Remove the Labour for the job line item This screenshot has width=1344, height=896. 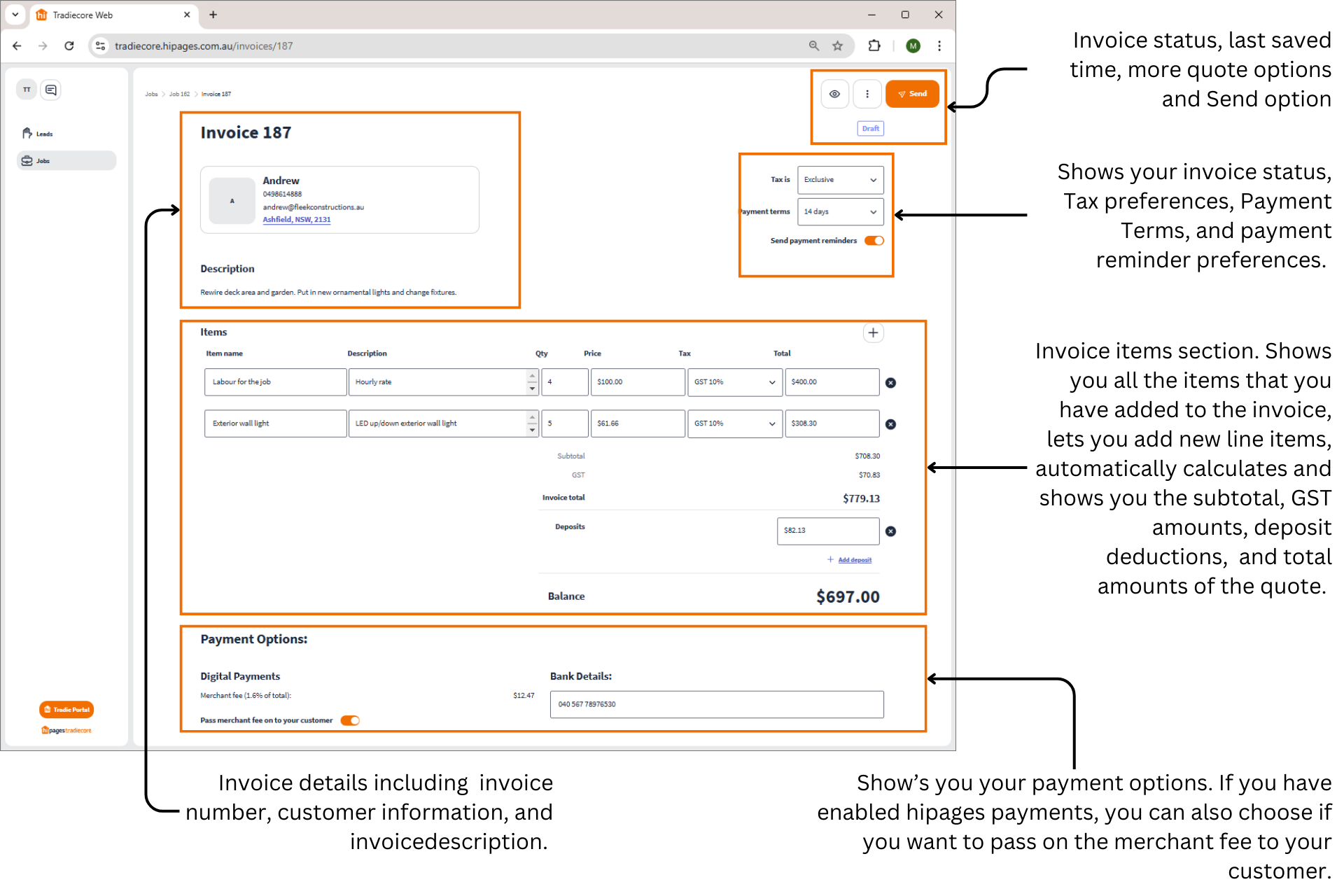(890, 383)
